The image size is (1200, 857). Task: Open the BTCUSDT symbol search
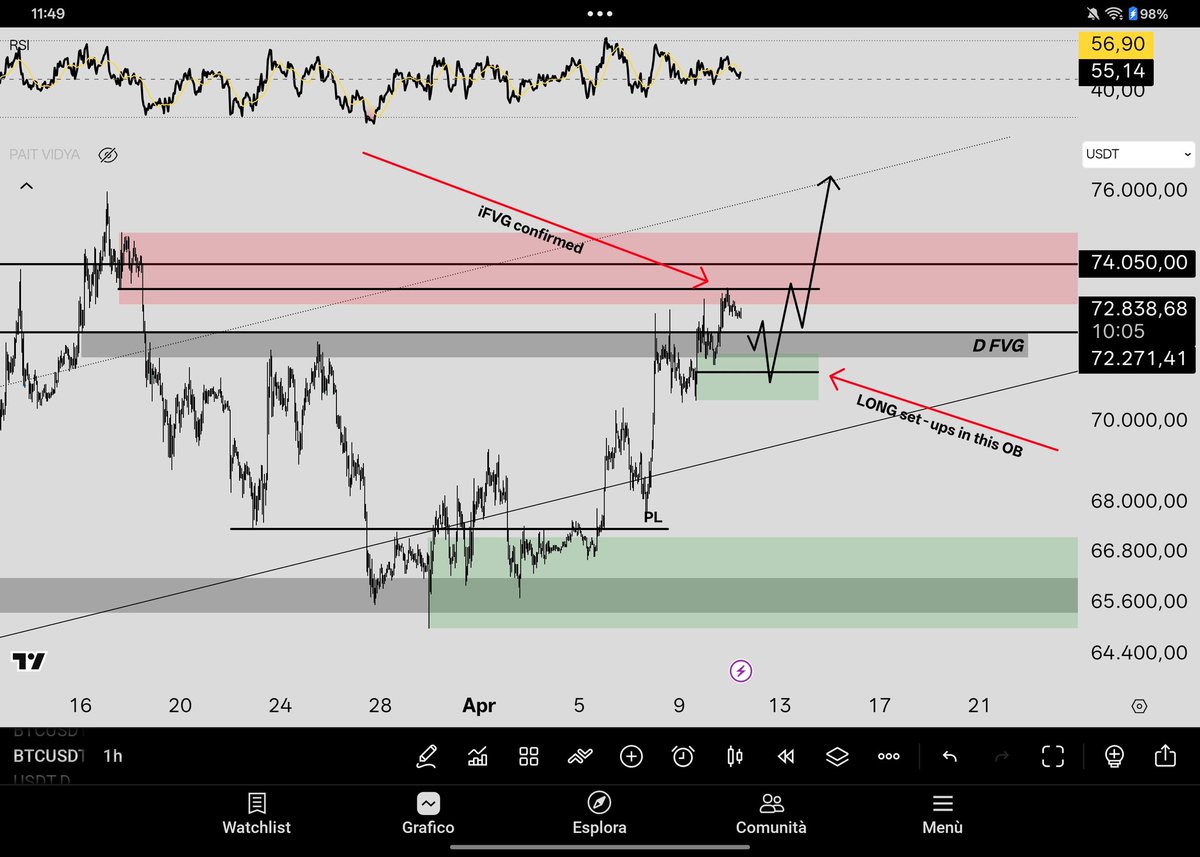click(x=48, y=756)
